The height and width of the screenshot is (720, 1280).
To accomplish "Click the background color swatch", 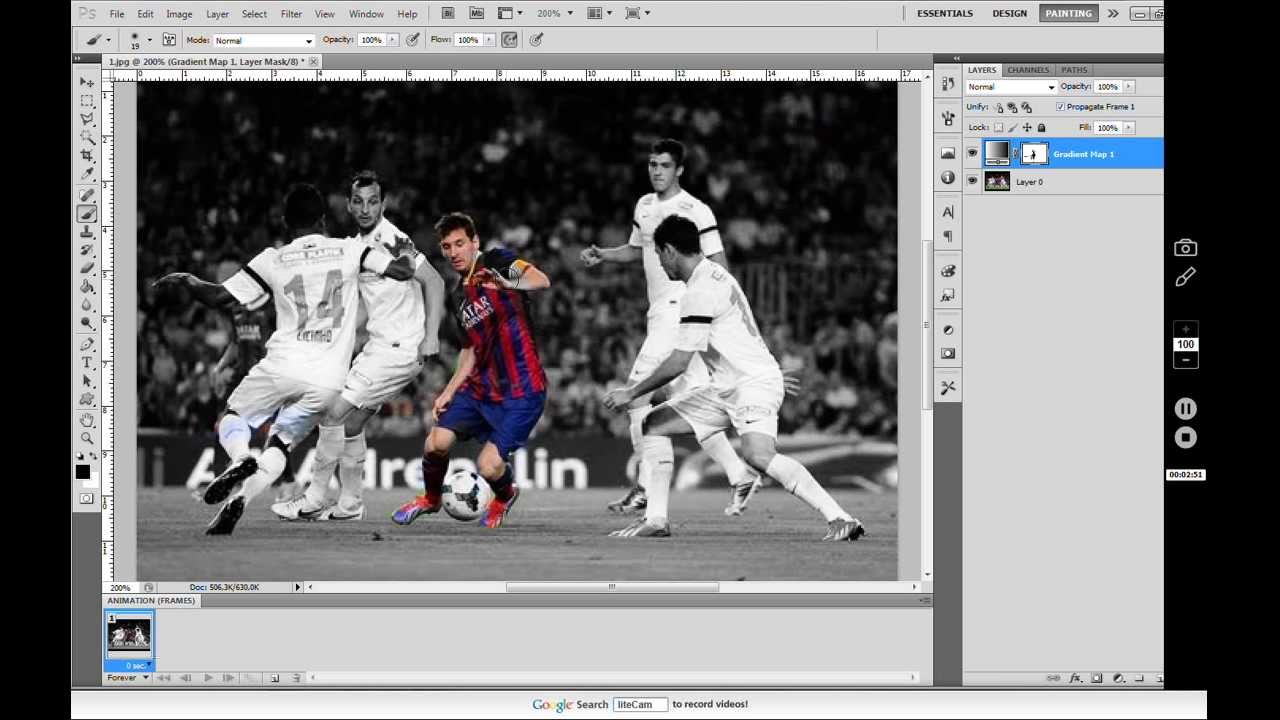I will pos(93,482).
